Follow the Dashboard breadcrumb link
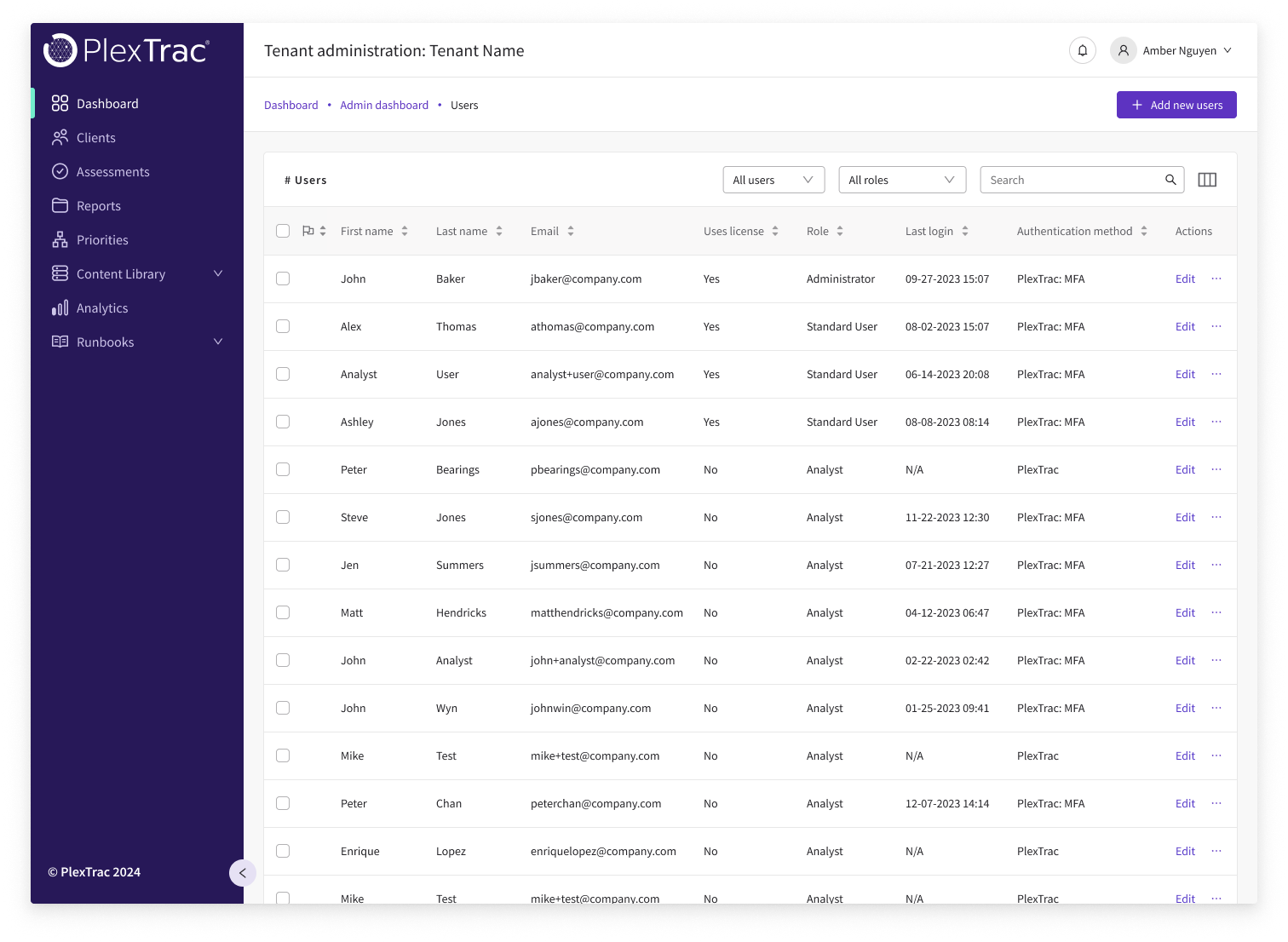This screenshot has width=1288, height=942. point(291,105)
